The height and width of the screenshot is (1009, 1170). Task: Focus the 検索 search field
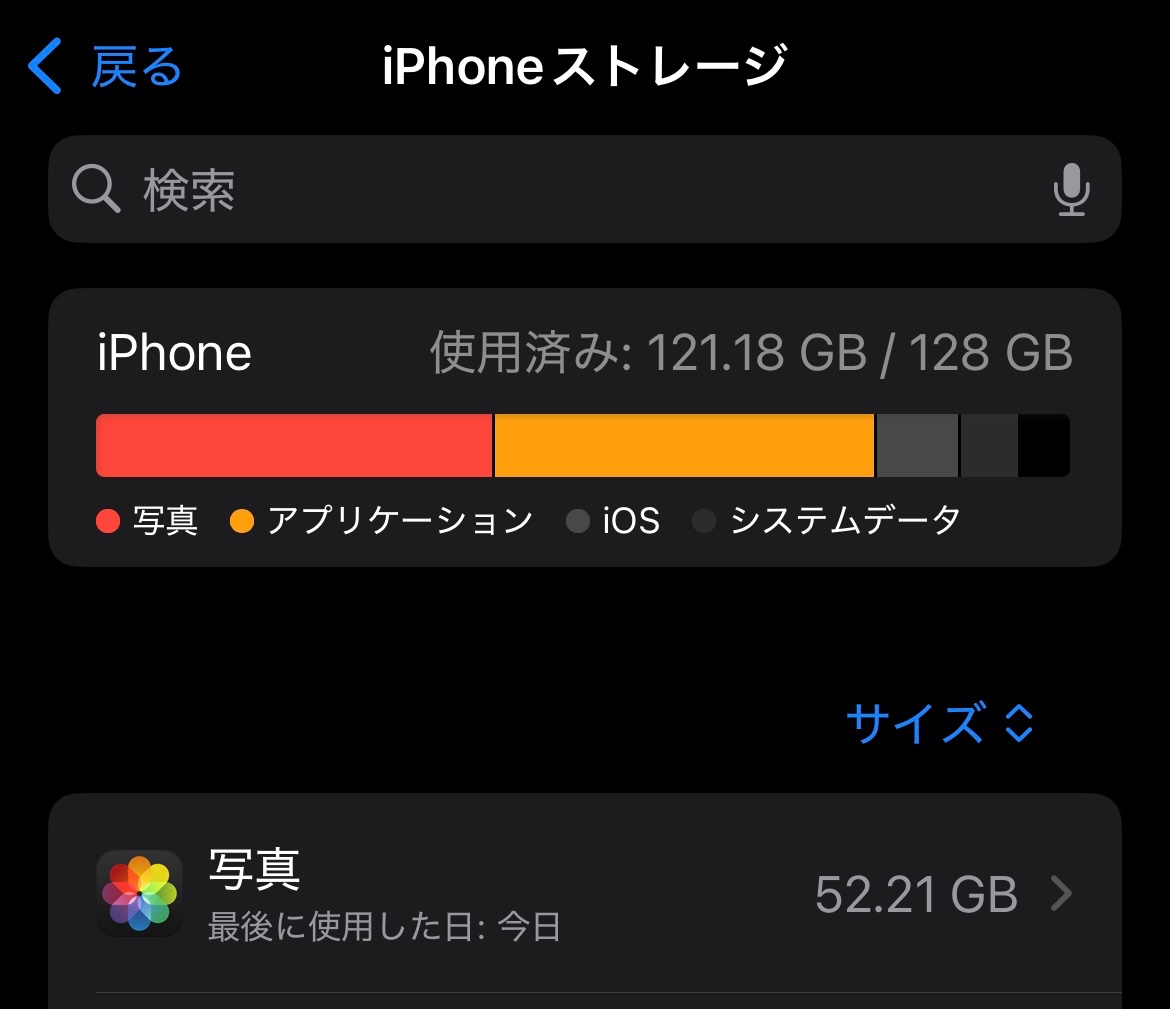[x=585, y=189]
